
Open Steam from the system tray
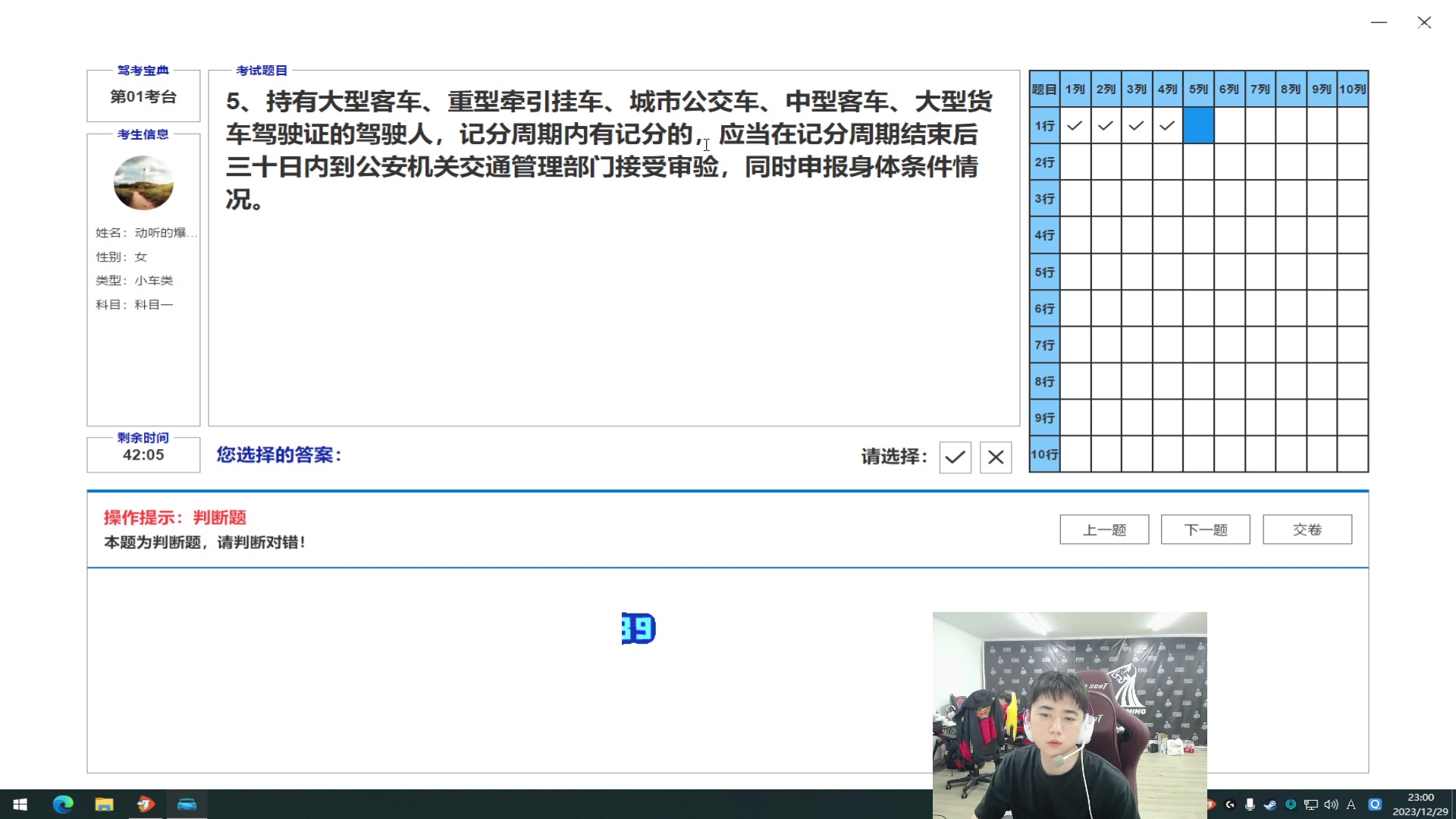(x=1270, y=805)
